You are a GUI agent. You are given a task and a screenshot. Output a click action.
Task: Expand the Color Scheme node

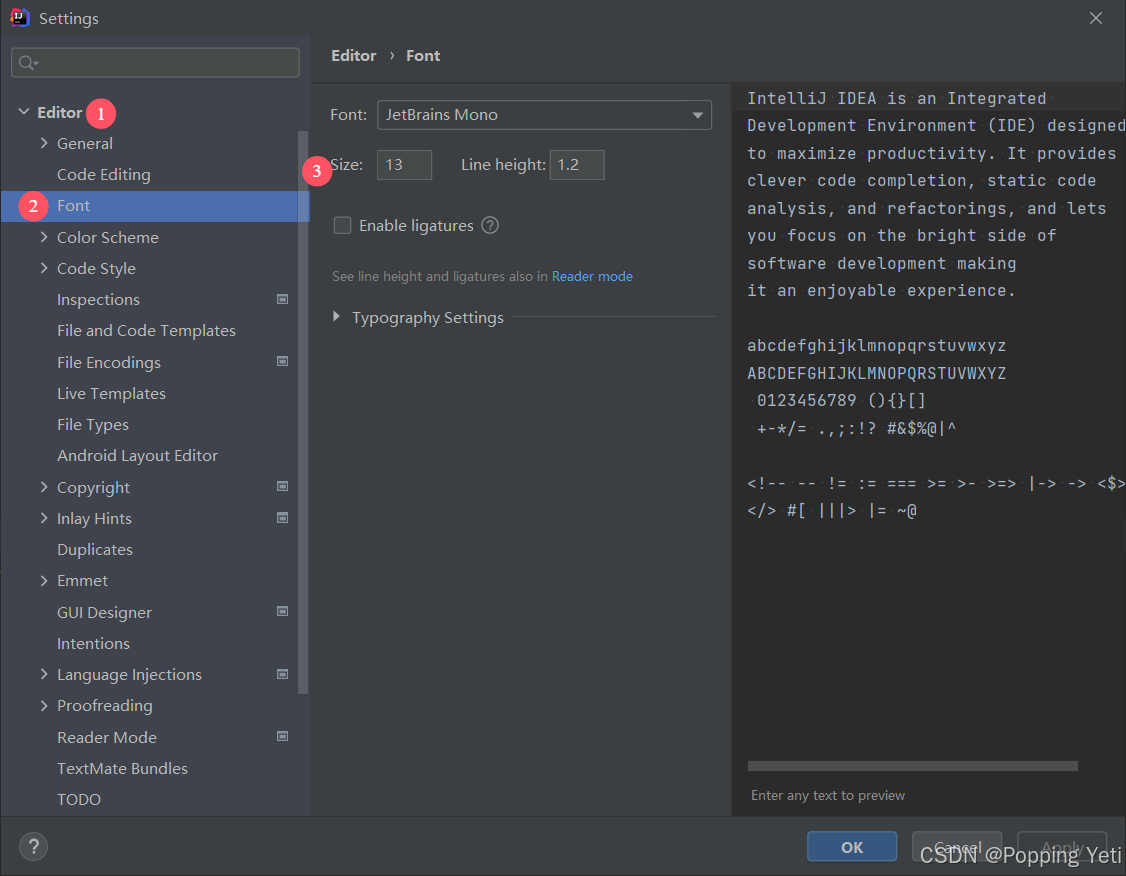point(44,237)
